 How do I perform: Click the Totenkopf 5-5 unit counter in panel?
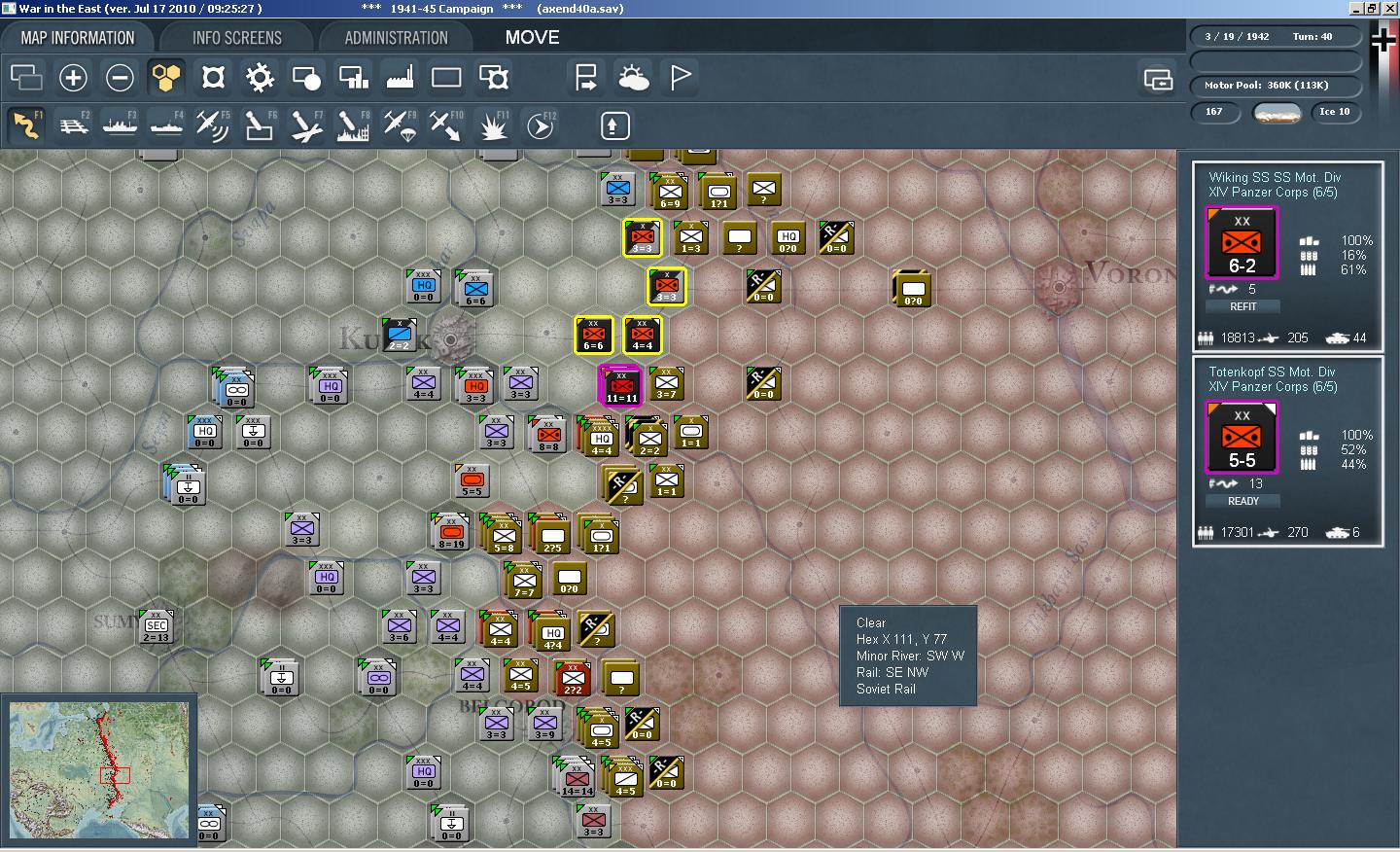click(x=1242, y=438)
